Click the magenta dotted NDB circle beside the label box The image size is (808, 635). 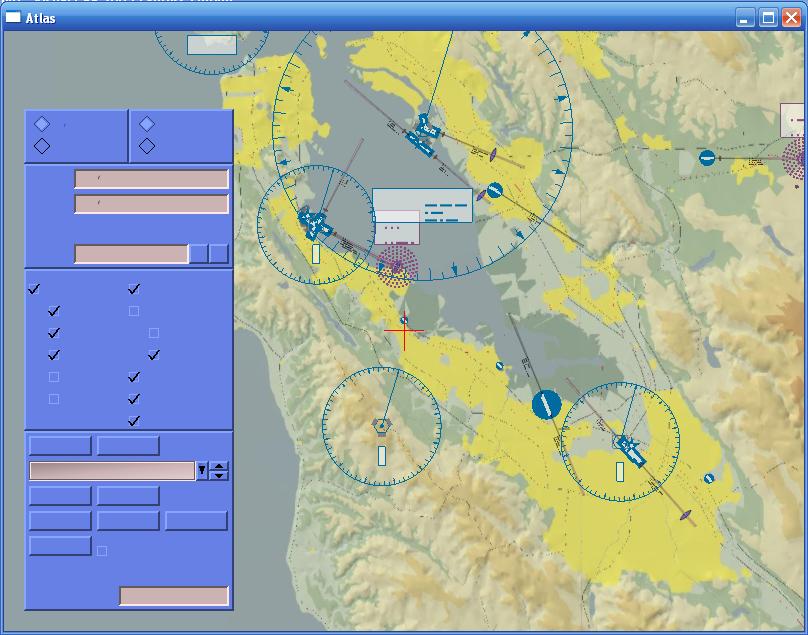click(397, 267)
